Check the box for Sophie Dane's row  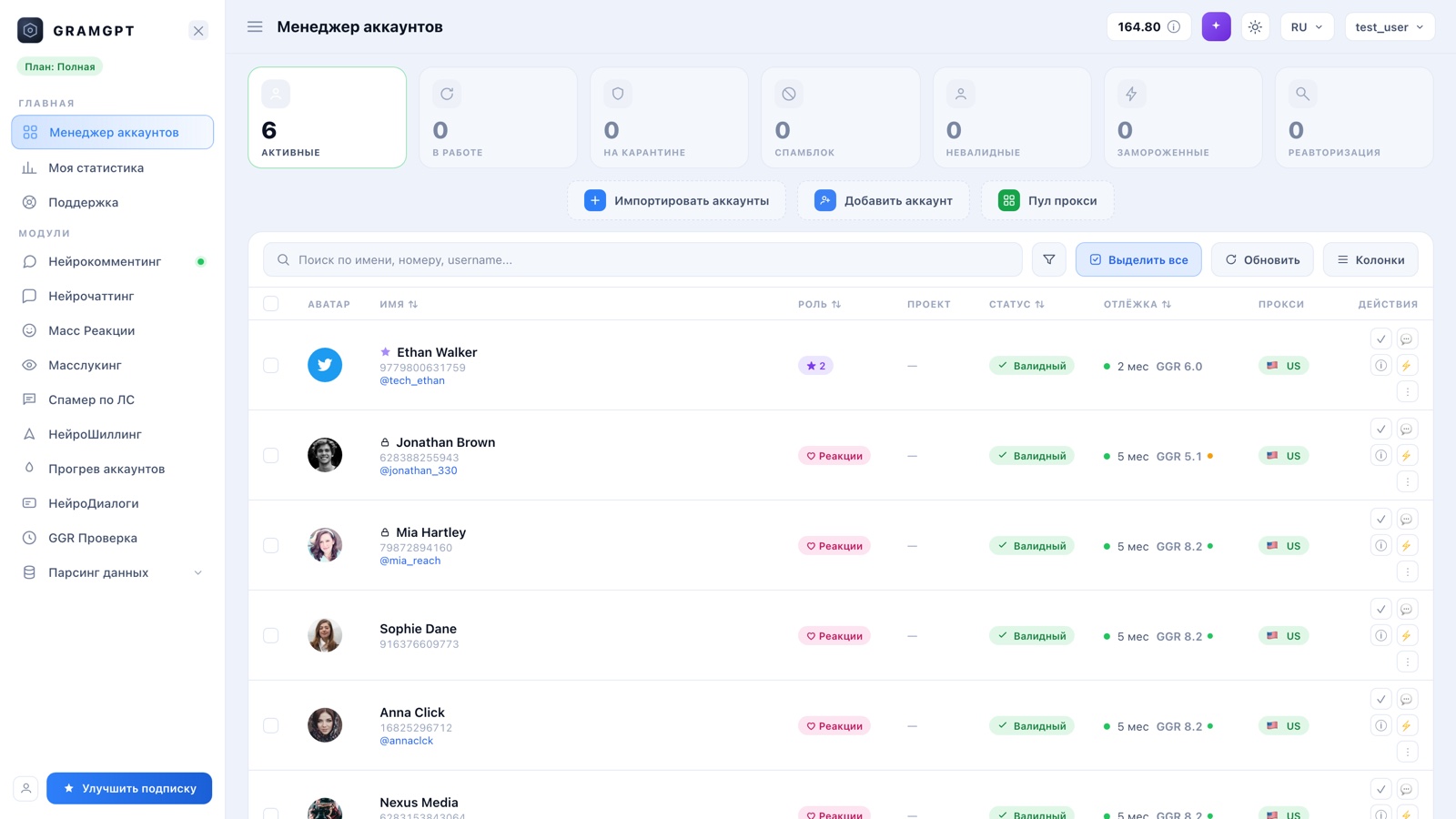point(271,636)
